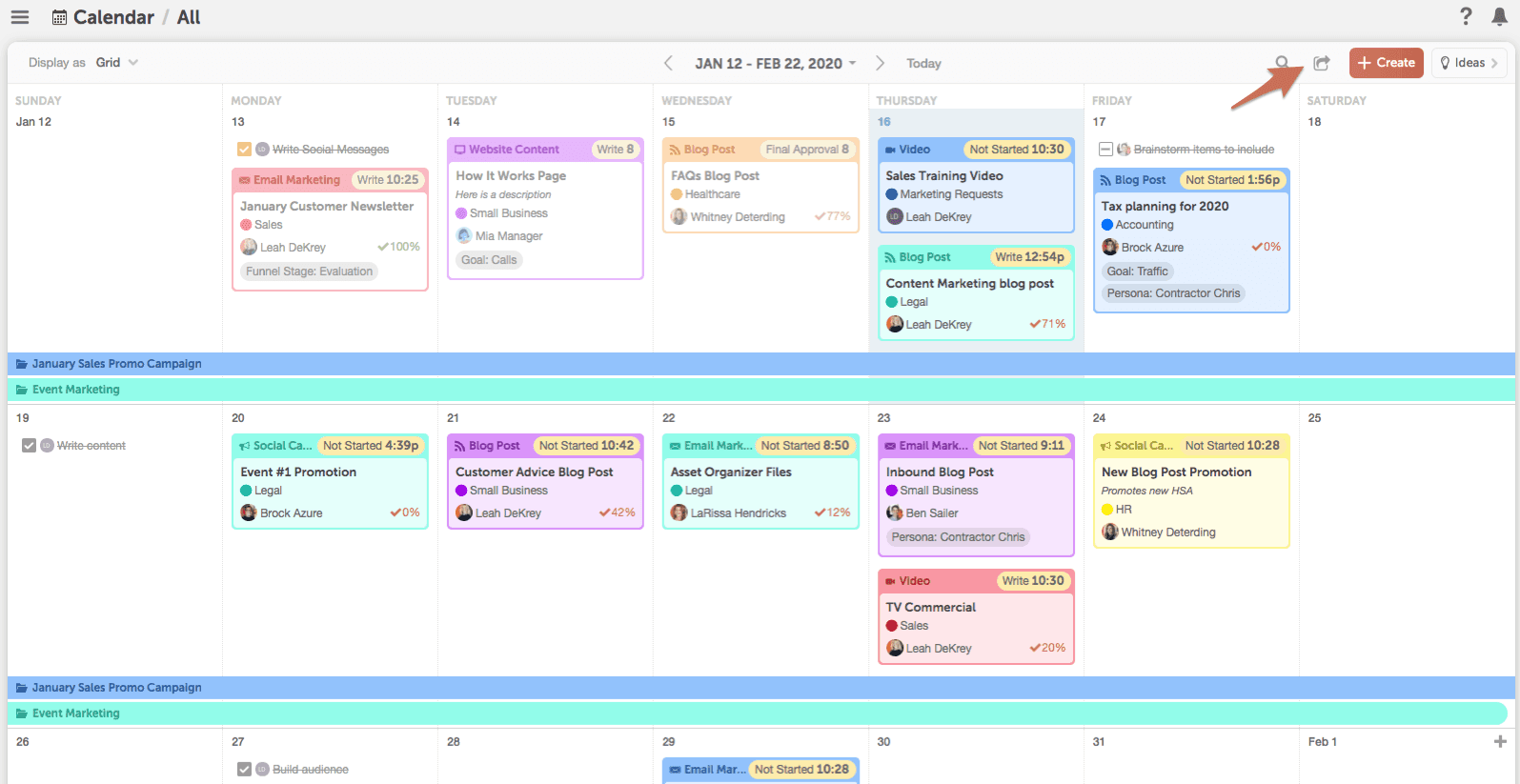Open Not Started 10:30 status on Sales Training
Screen dimensions: 1520x784
coord(1017,150)
